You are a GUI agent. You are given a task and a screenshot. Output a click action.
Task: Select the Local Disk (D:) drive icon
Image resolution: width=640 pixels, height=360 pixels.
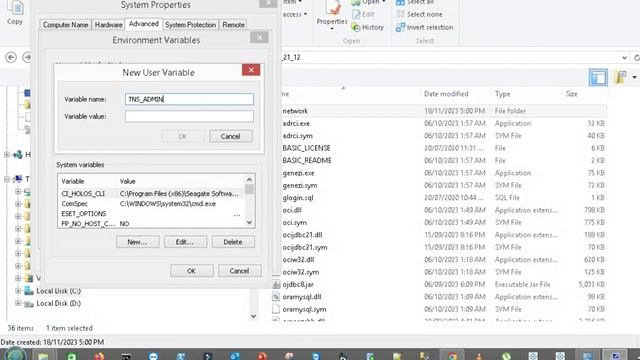29,304
